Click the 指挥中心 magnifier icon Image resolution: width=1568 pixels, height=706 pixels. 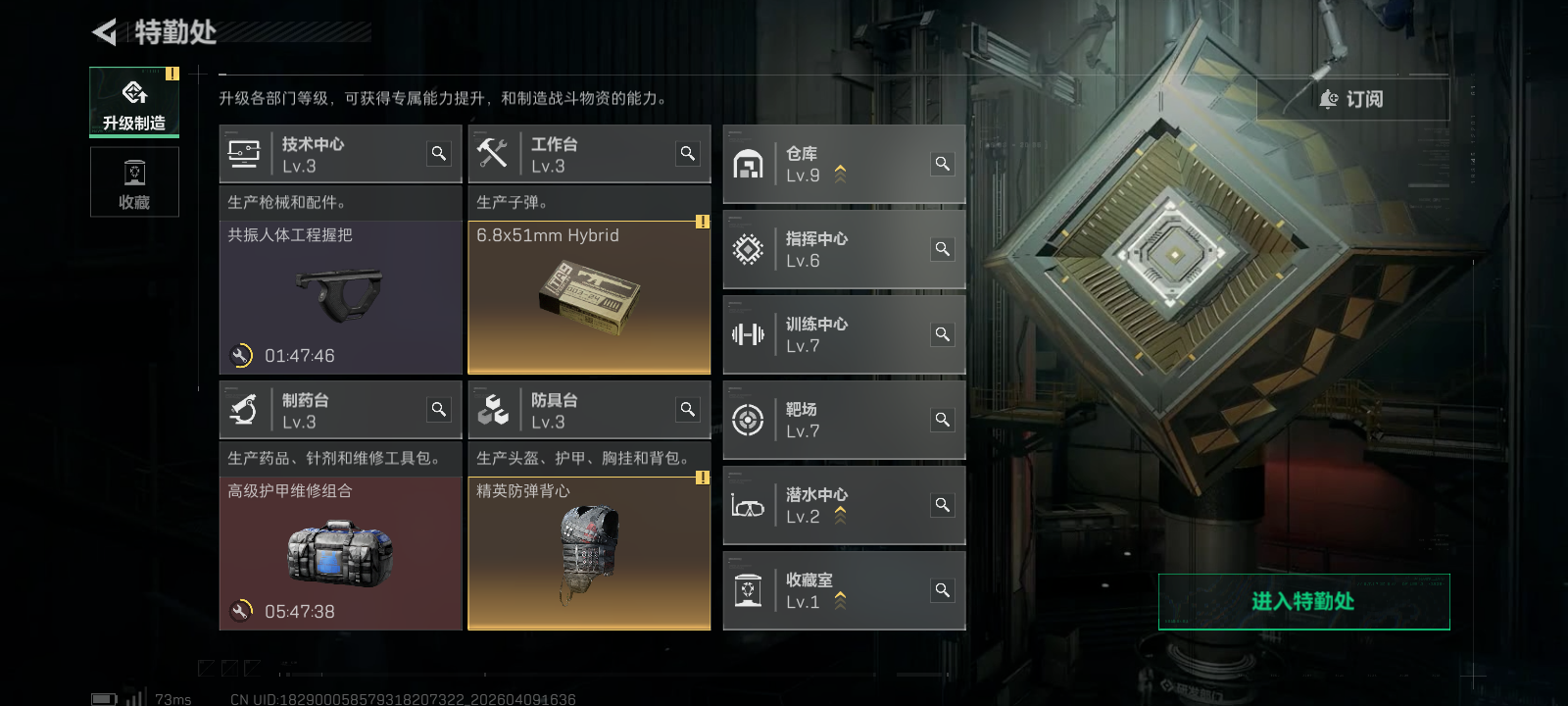pyautogui.click(x=943, y=249)
